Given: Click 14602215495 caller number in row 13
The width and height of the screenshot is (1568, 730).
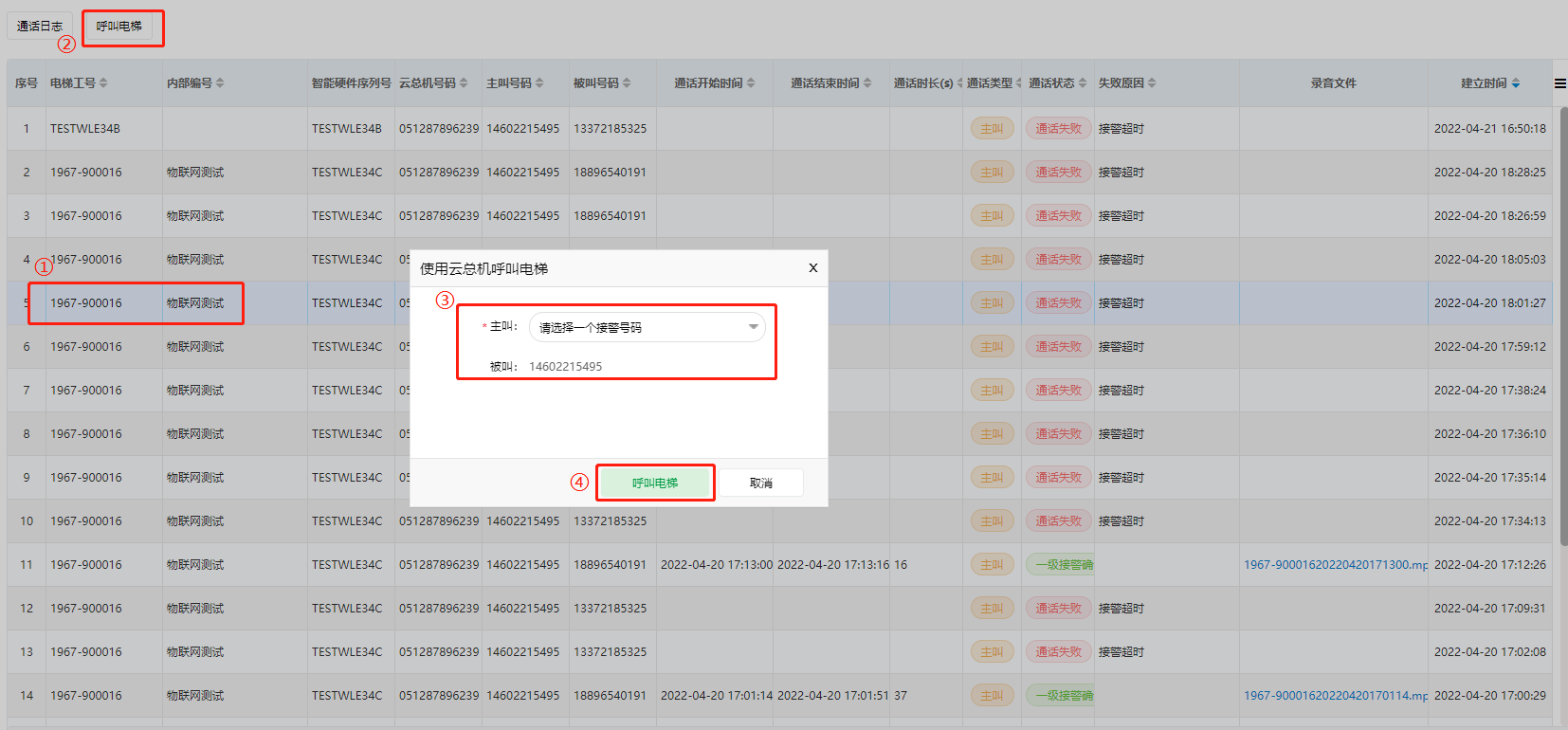Looking at the screenshot, I should [x=522, y=652].
